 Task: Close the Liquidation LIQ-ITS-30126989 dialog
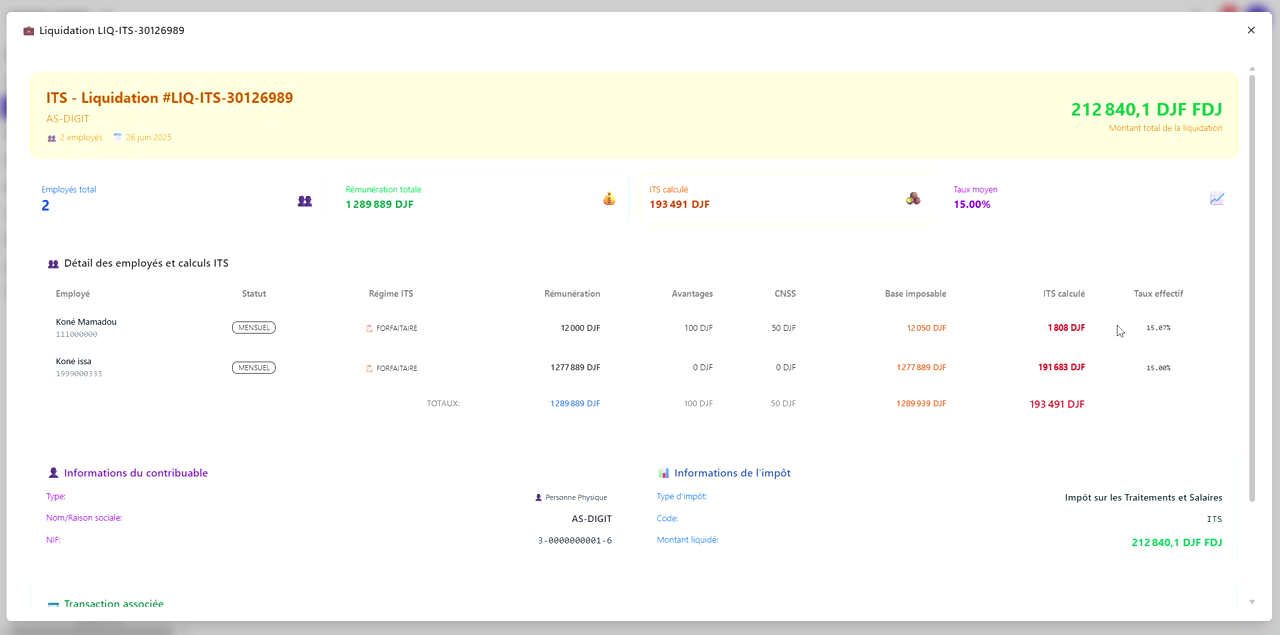point(1251,31)
